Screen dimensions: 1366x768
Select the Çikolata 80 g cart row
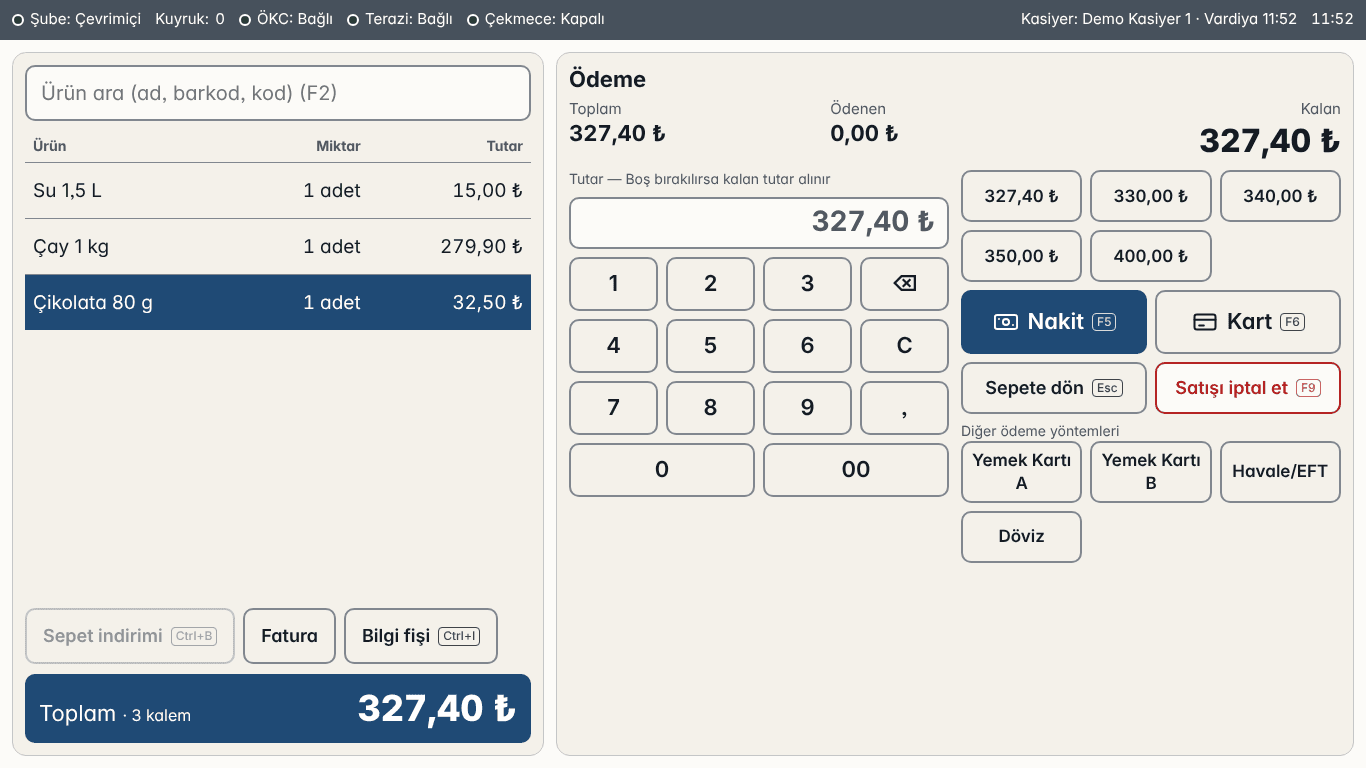278,302
